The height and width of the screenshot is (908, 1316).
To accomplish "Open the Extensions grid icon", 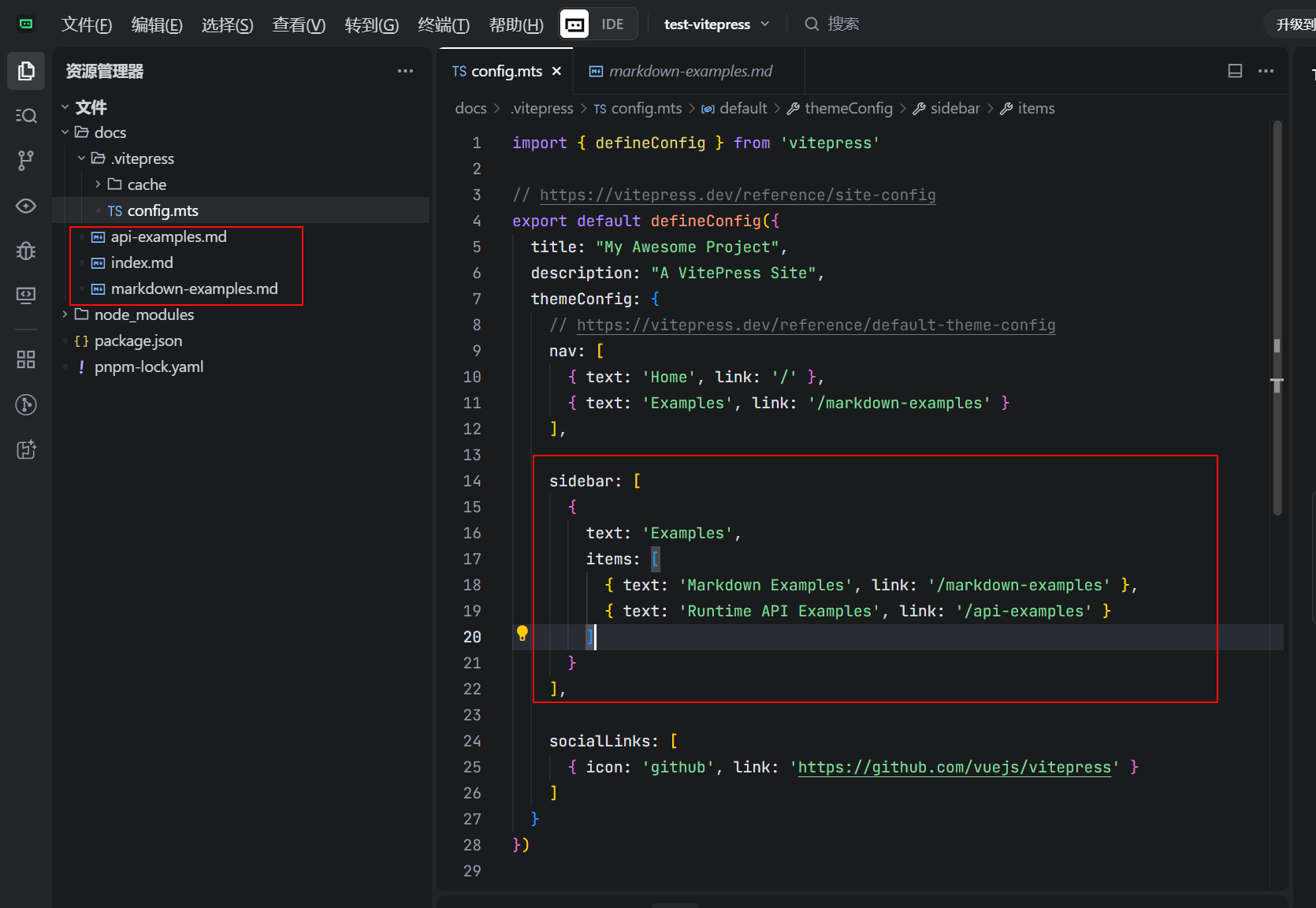I will pos(26,359).
